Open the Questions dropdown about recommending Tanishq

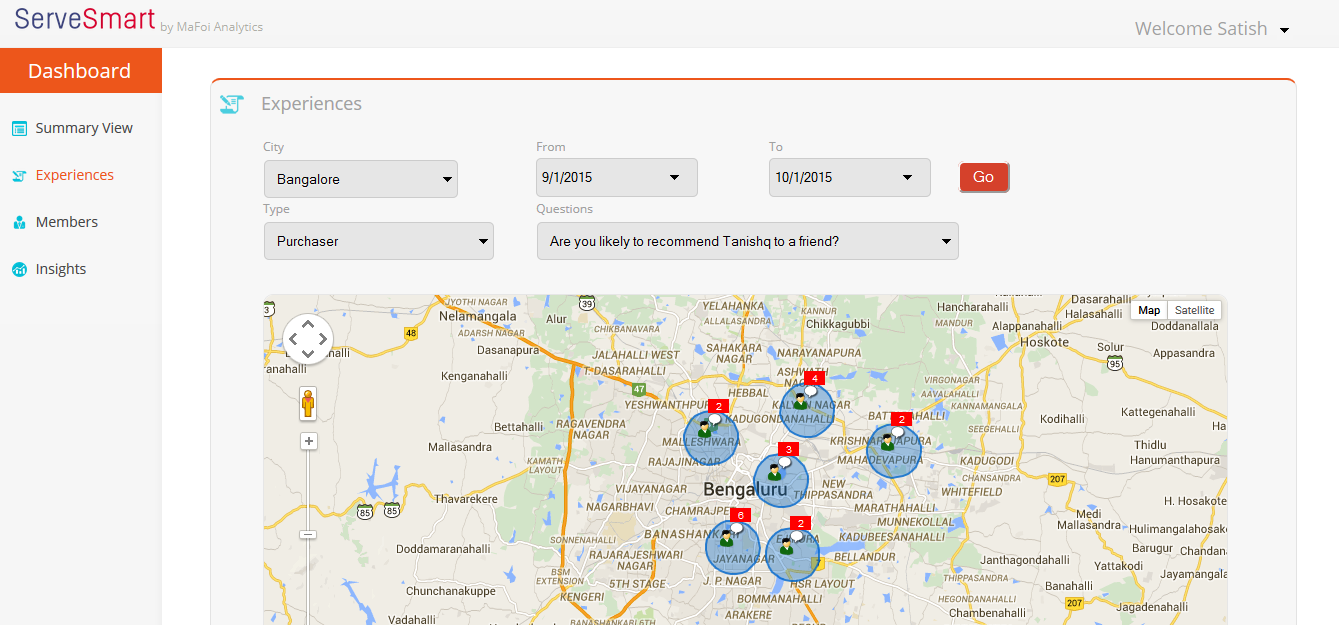(x=748, y=241)
